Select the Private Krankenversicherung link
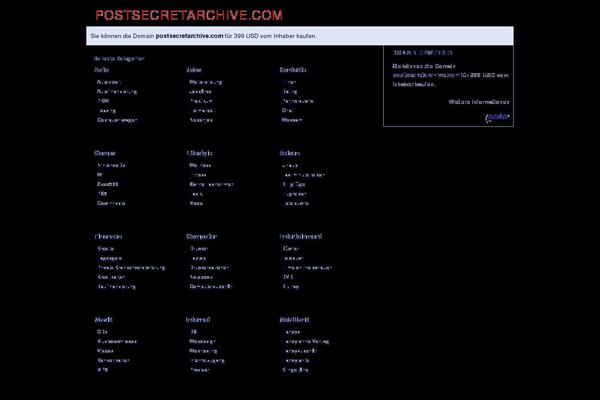 point(131,268)
